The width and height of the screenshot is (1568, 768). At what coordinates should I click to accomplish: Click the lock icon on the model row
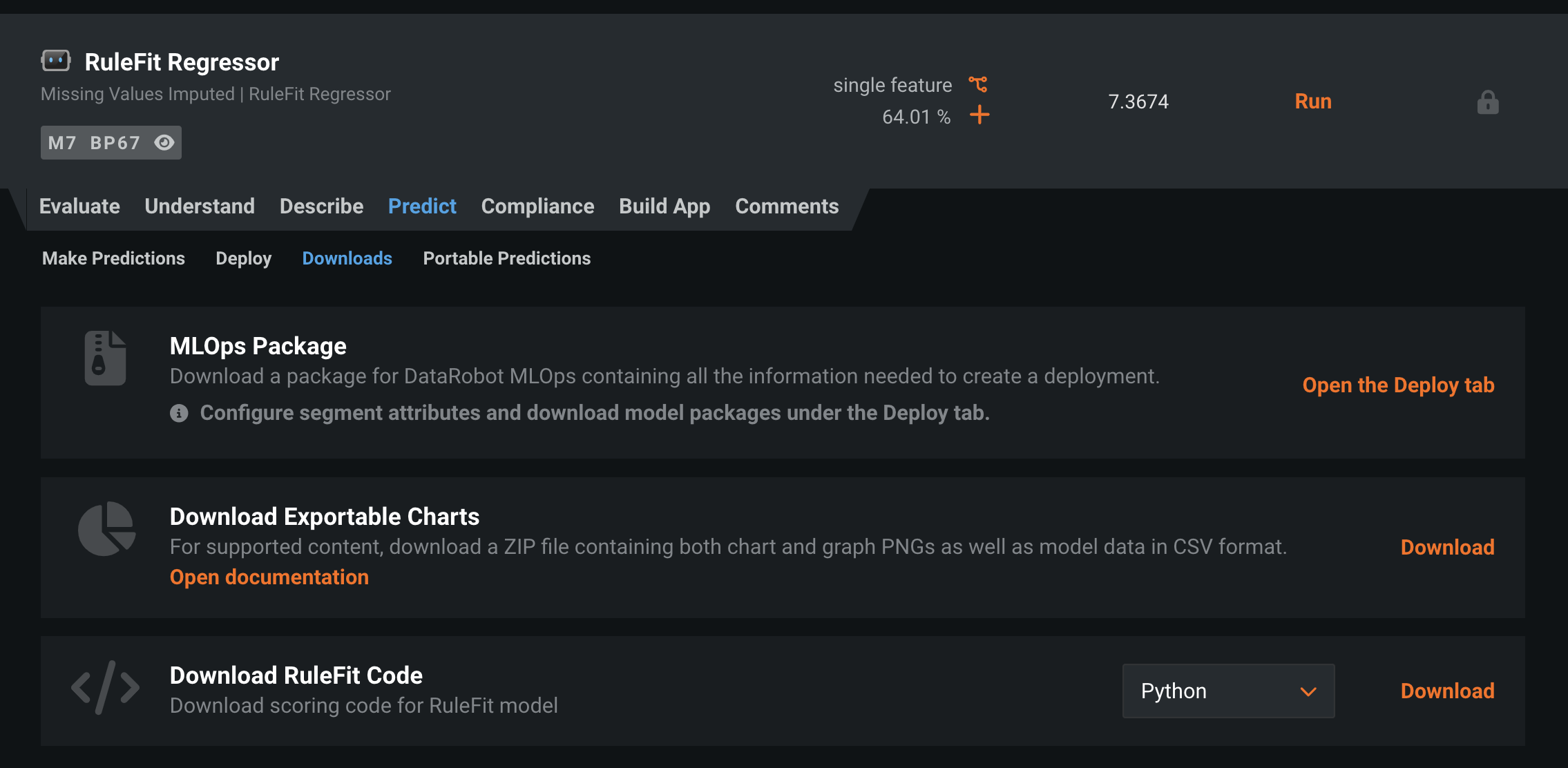[1487, 102]
